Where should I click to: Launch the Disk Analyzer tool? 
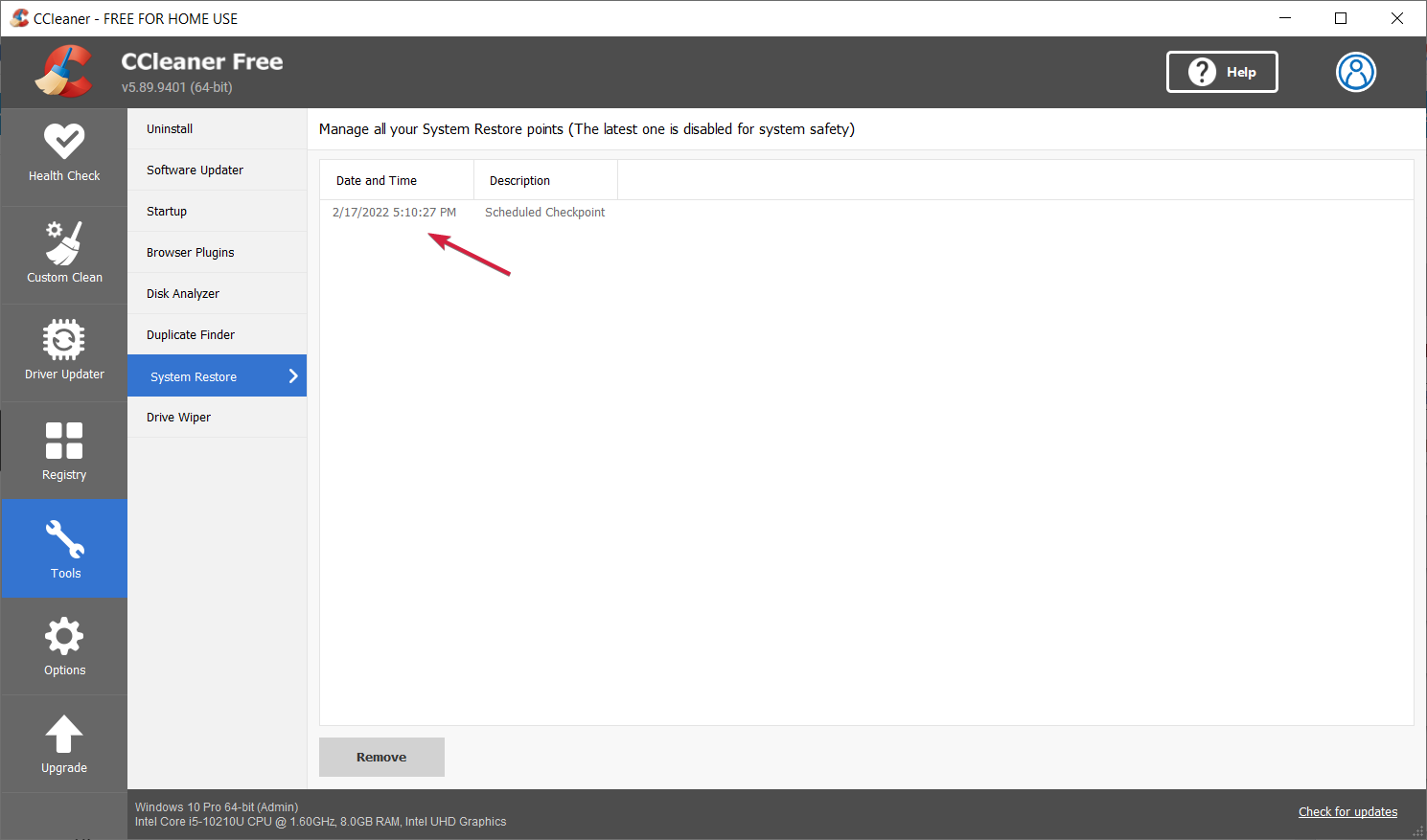(x=218, y=294)
